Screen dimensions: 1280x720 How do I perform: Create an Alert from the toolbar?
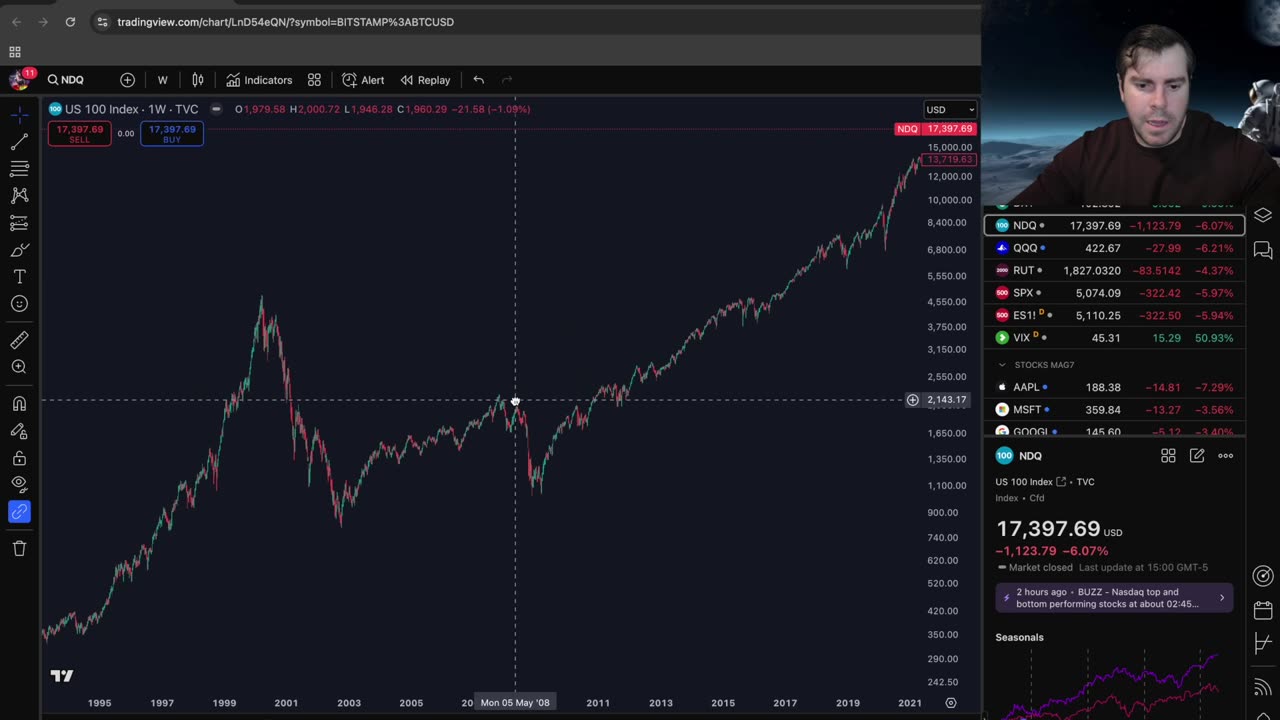tap(363, 80)
